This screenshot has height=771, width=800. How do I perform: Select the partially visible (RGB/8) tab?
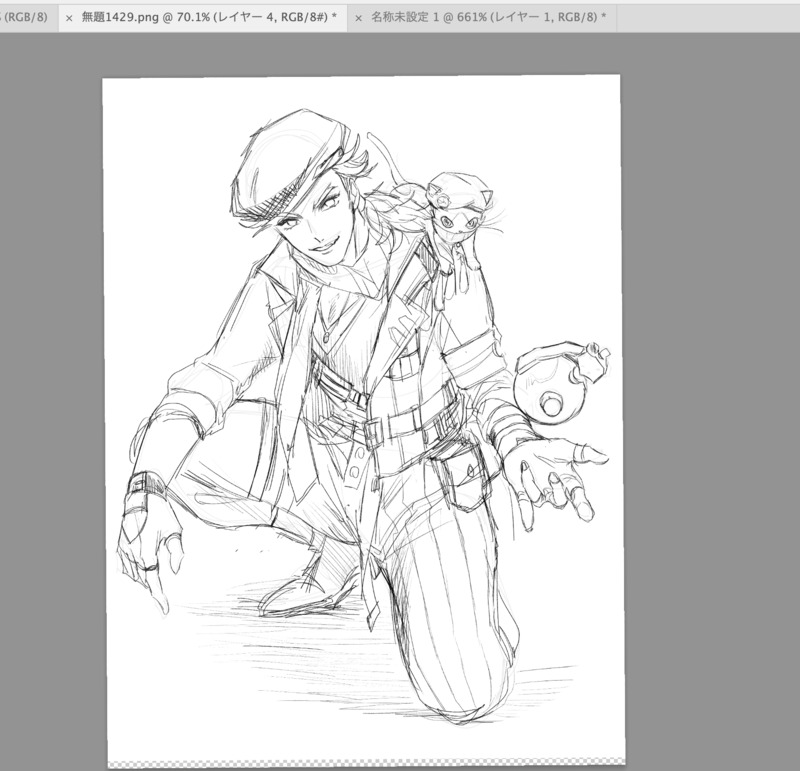point(28,18)
